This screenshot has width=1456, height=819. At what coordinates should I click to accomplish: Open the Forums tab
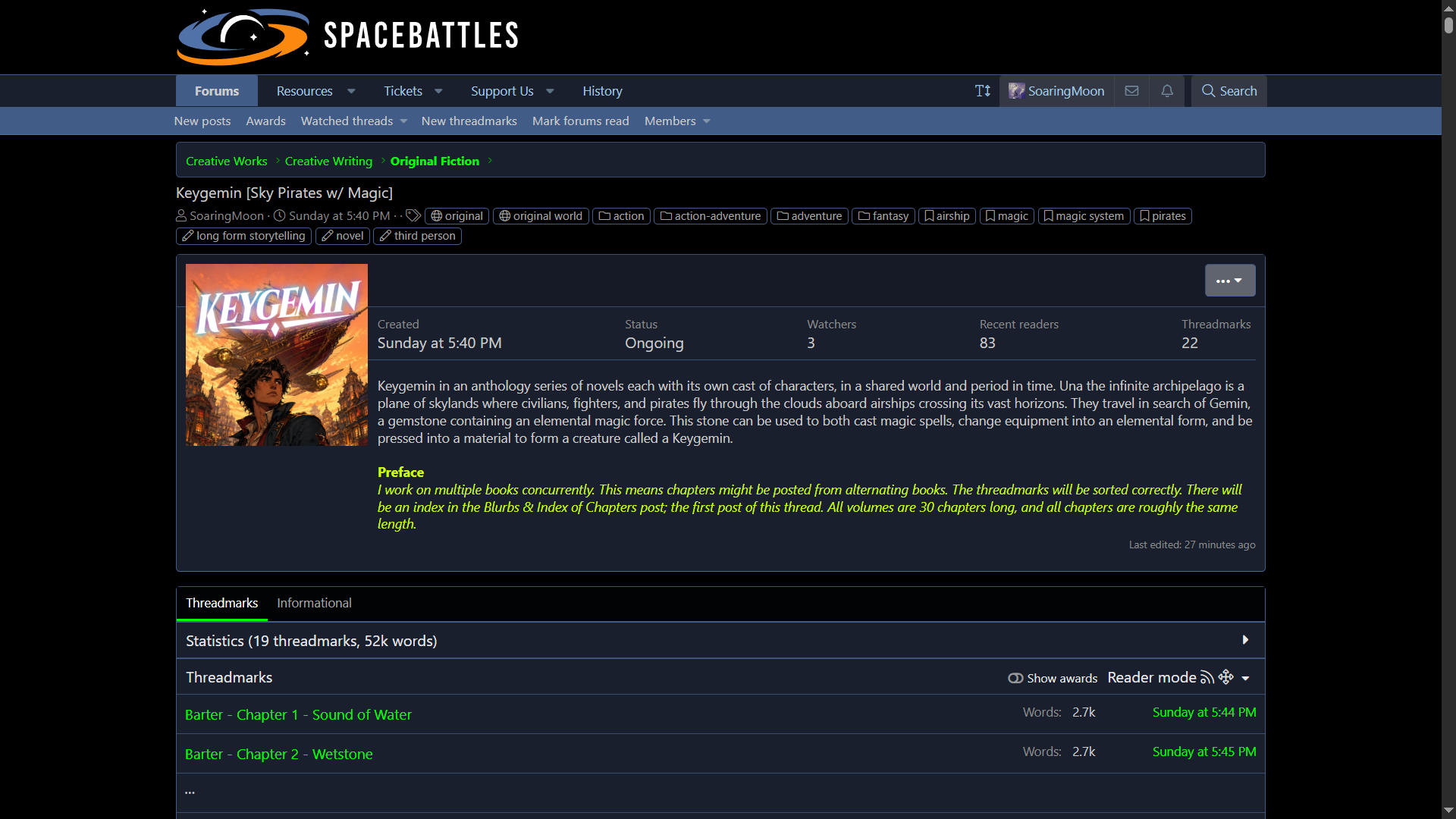(x=217, y=91)
